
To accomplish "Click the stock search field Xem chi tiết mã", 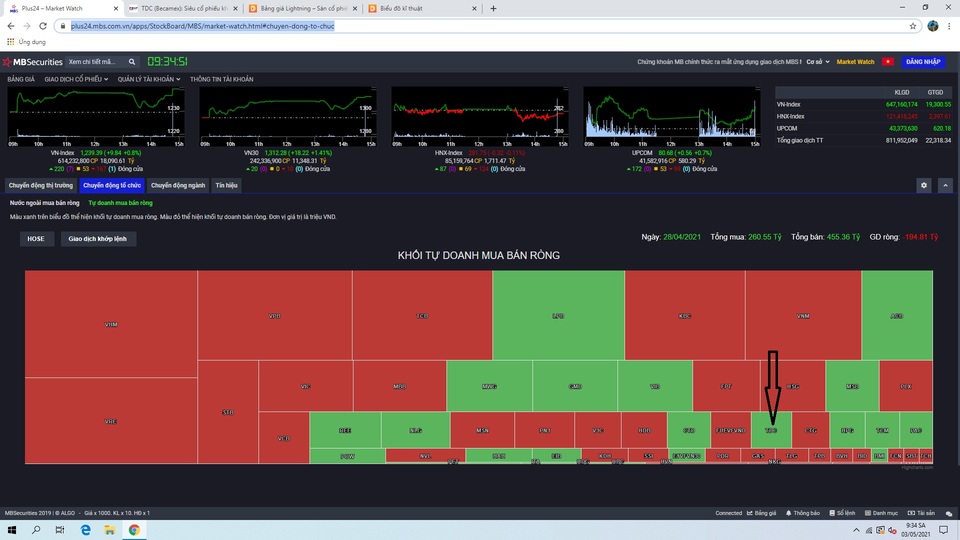I will point(99,62).
